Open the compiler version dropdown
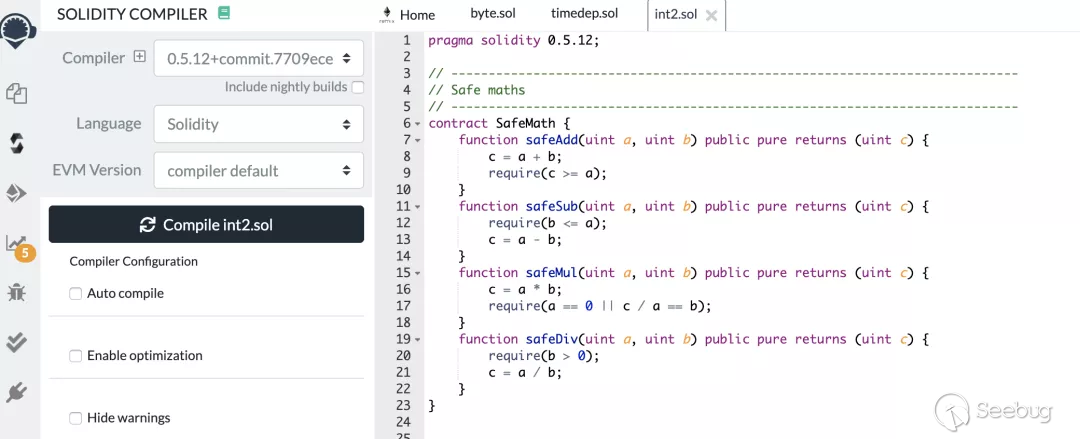 click(x=258, y=58)
